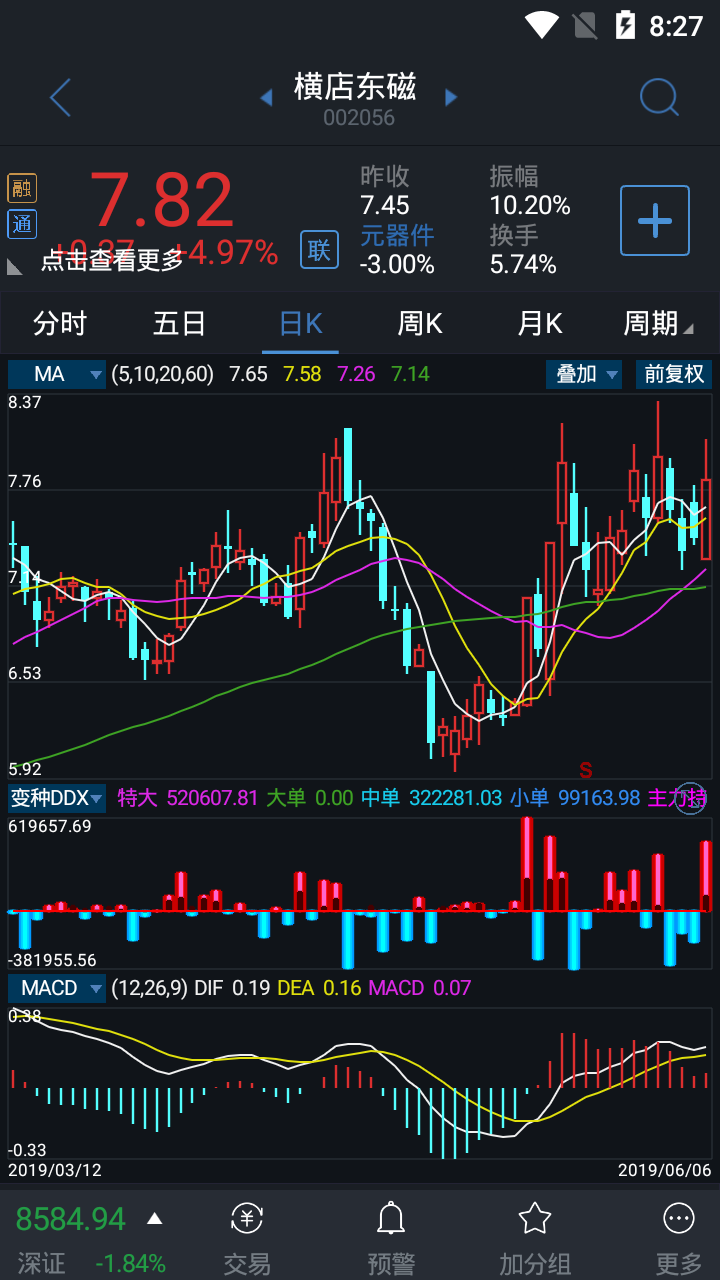Image resolution: width=720 pixels, height=1280 pixels.
Task: Tap the 深证 index label
Action: pyautogui.click(x=42, y=1263)
